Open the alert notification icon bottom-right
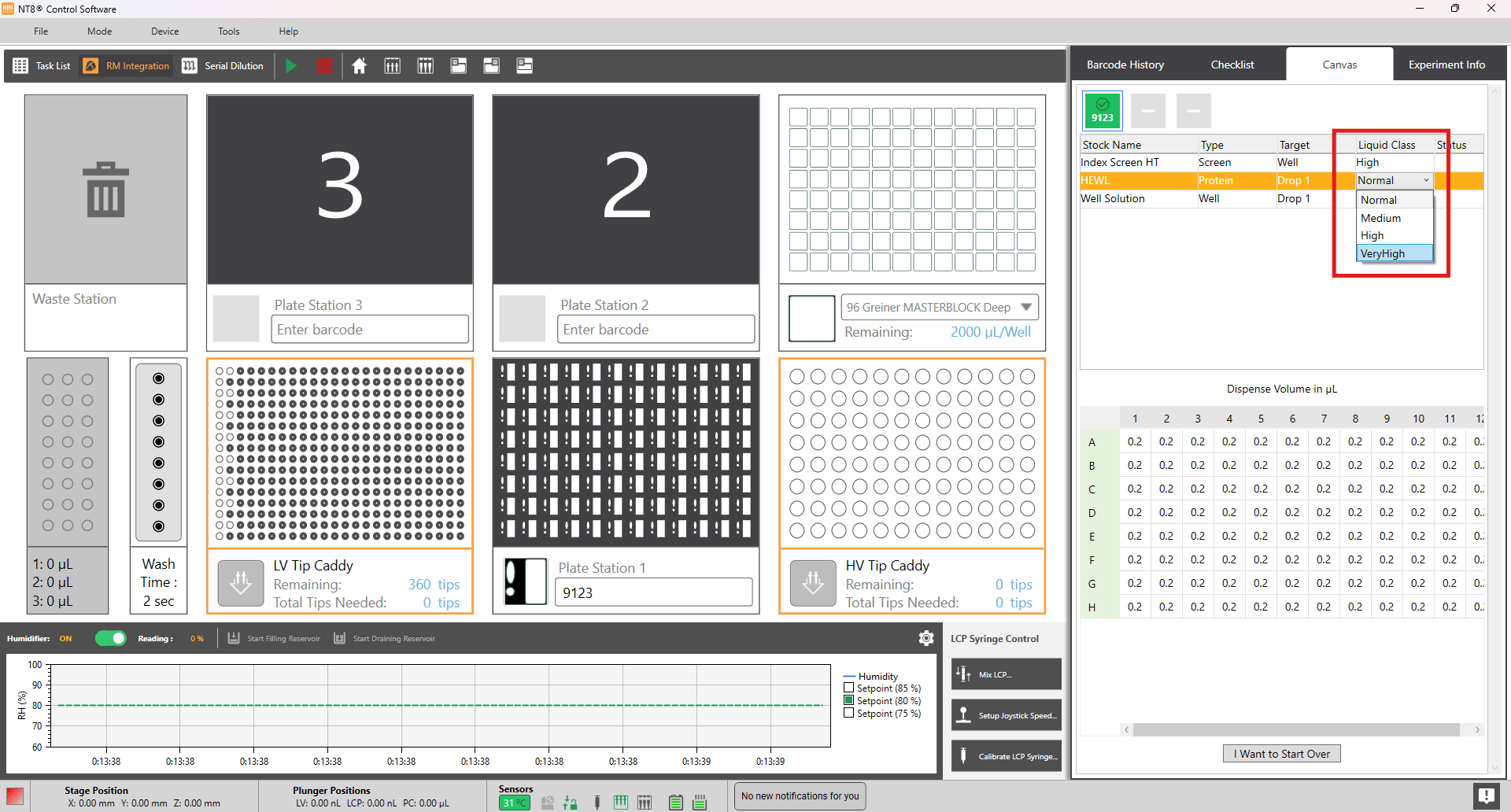Viewport: 1511px width, 812px height. click(x=1486, y=796)
